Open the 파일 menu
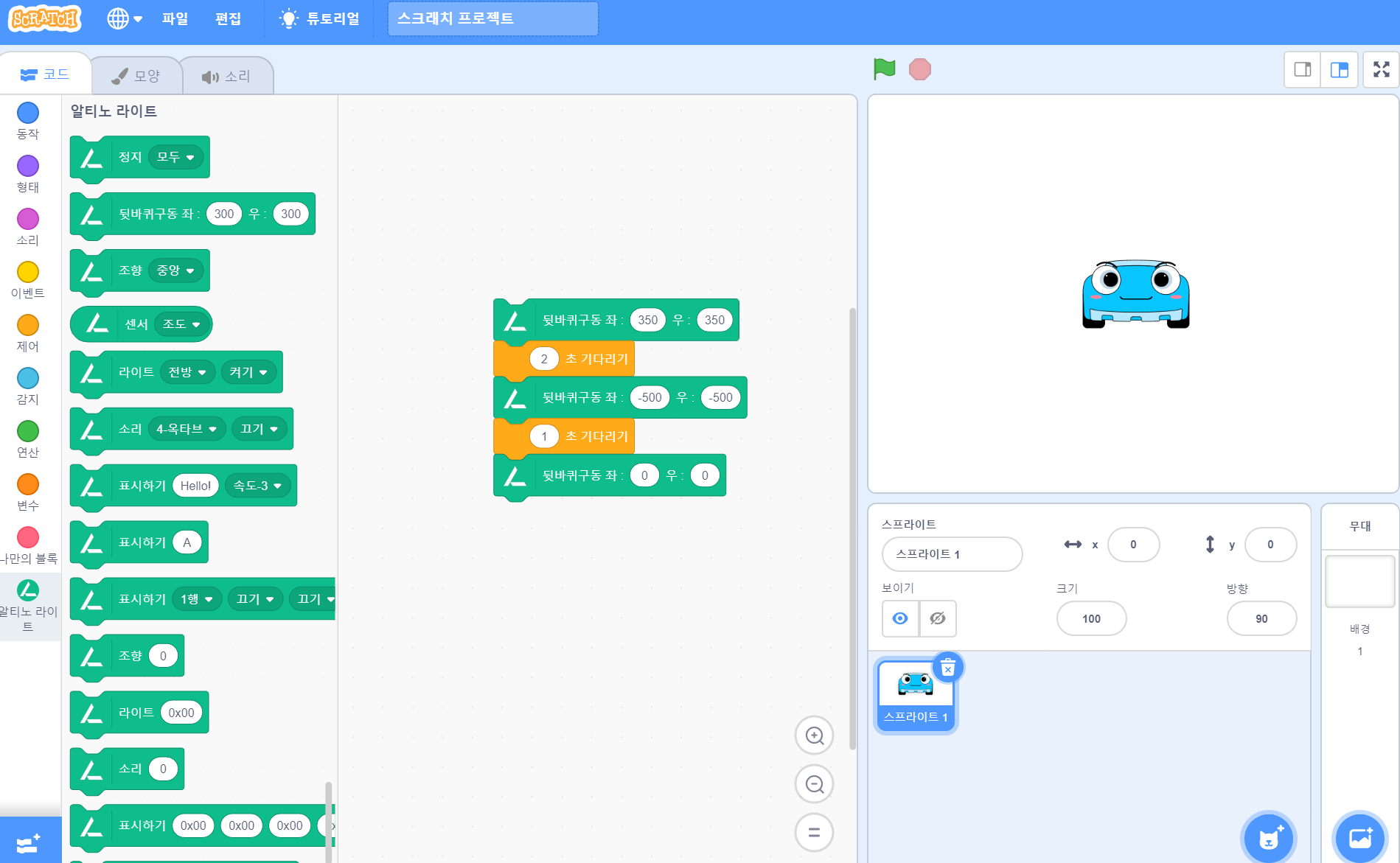This screenshot has width=1400, height=863. pos(175,18)
